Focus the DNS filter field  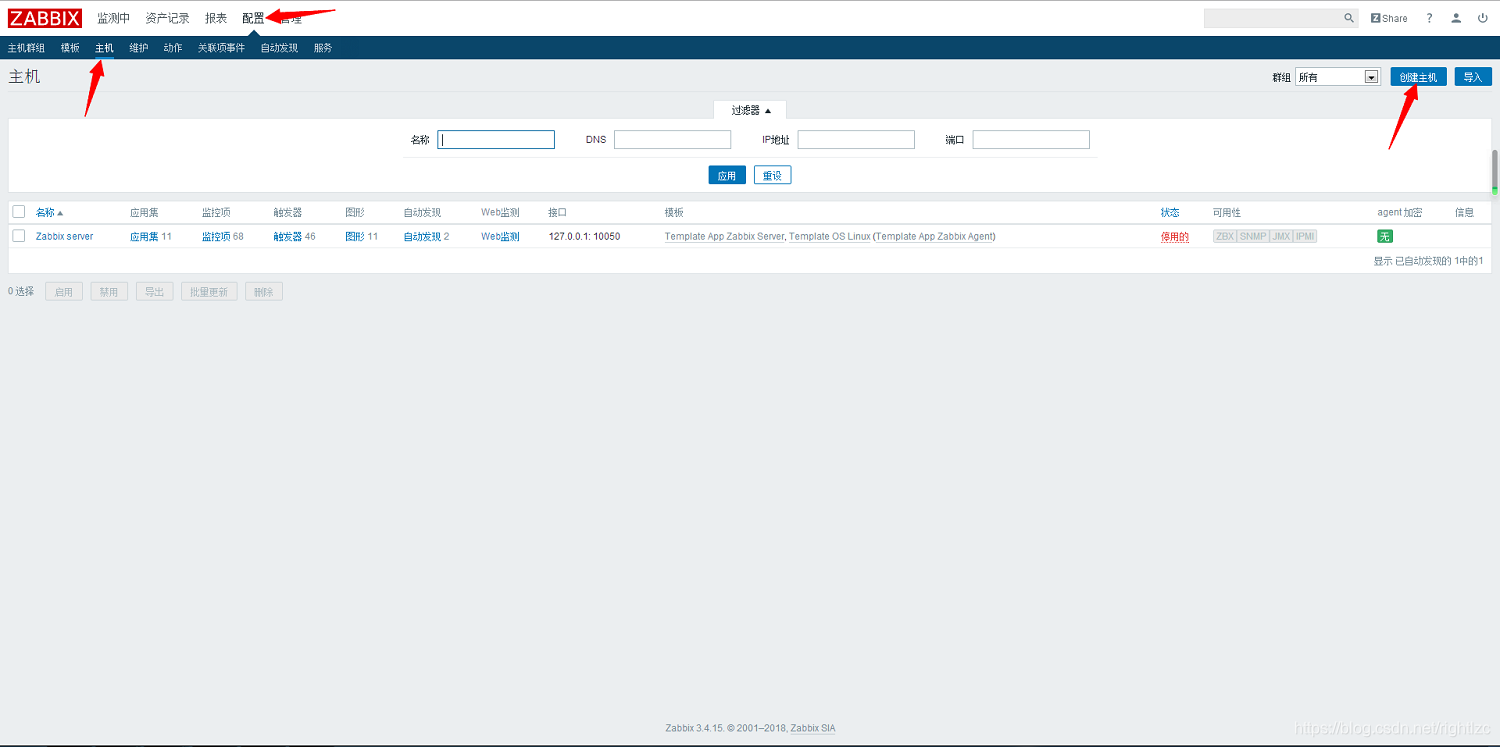pyautogui.click(x=673, y=140)
